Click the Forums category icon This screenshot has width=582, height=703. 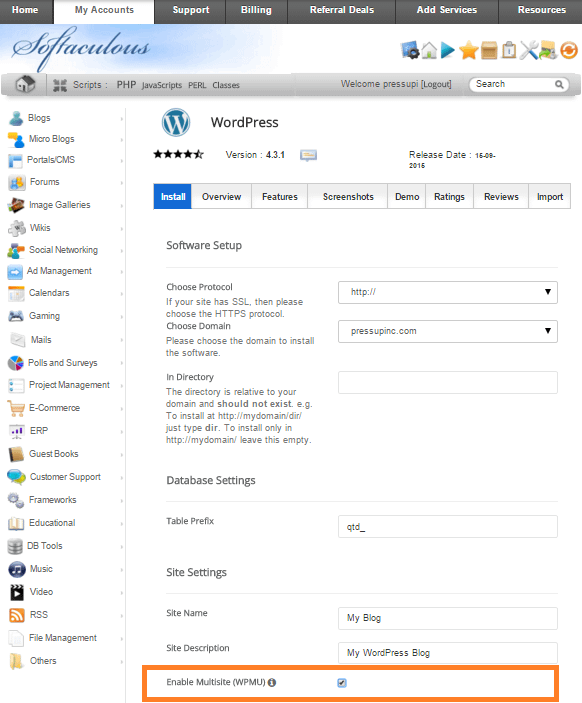[16, 182]
